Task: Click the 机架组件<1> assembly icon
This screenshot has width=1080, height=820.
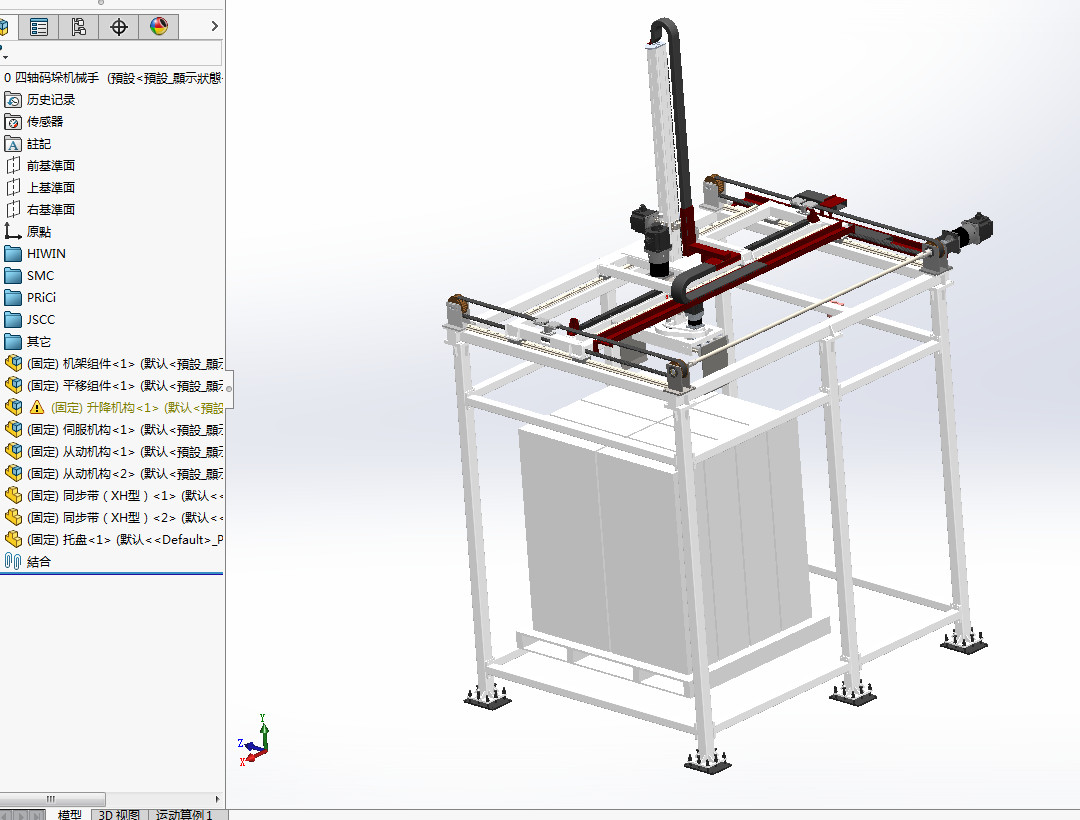Action: (13, 363)
